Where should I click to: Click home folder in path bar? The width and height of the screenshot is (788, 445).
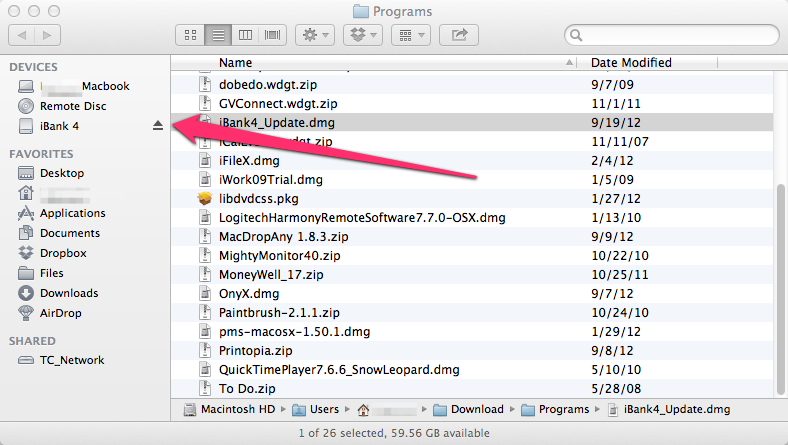click(x=387, y=410)
